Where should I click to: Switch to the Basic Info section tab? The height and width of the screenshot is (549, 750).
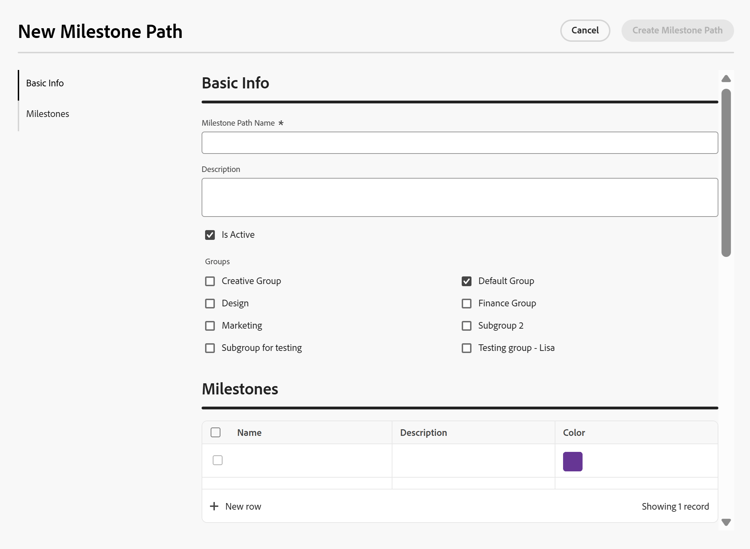pos(45,84)
